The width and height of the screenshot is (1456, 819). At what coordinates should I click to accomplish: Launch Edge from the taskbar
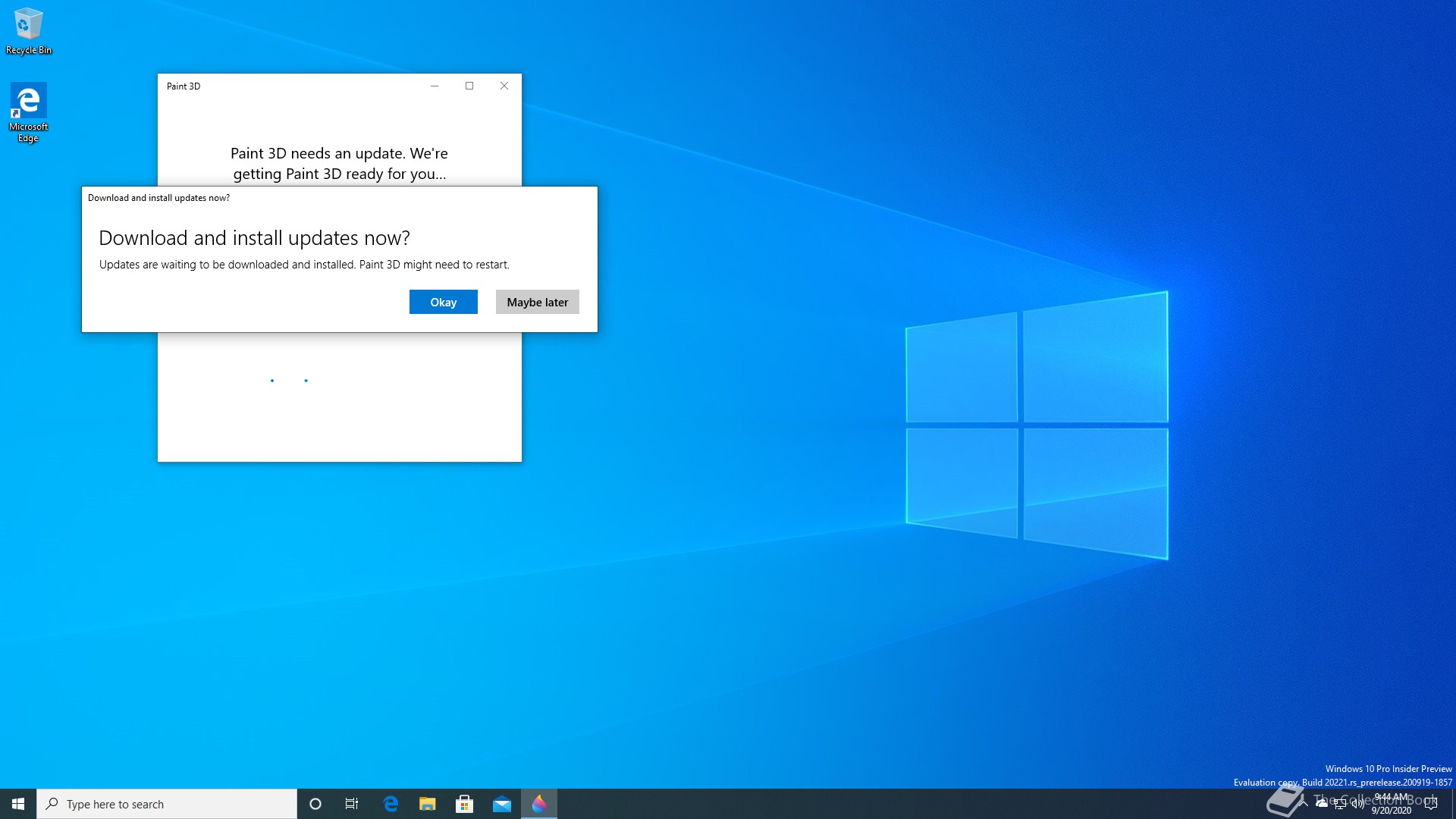point(391,804)
